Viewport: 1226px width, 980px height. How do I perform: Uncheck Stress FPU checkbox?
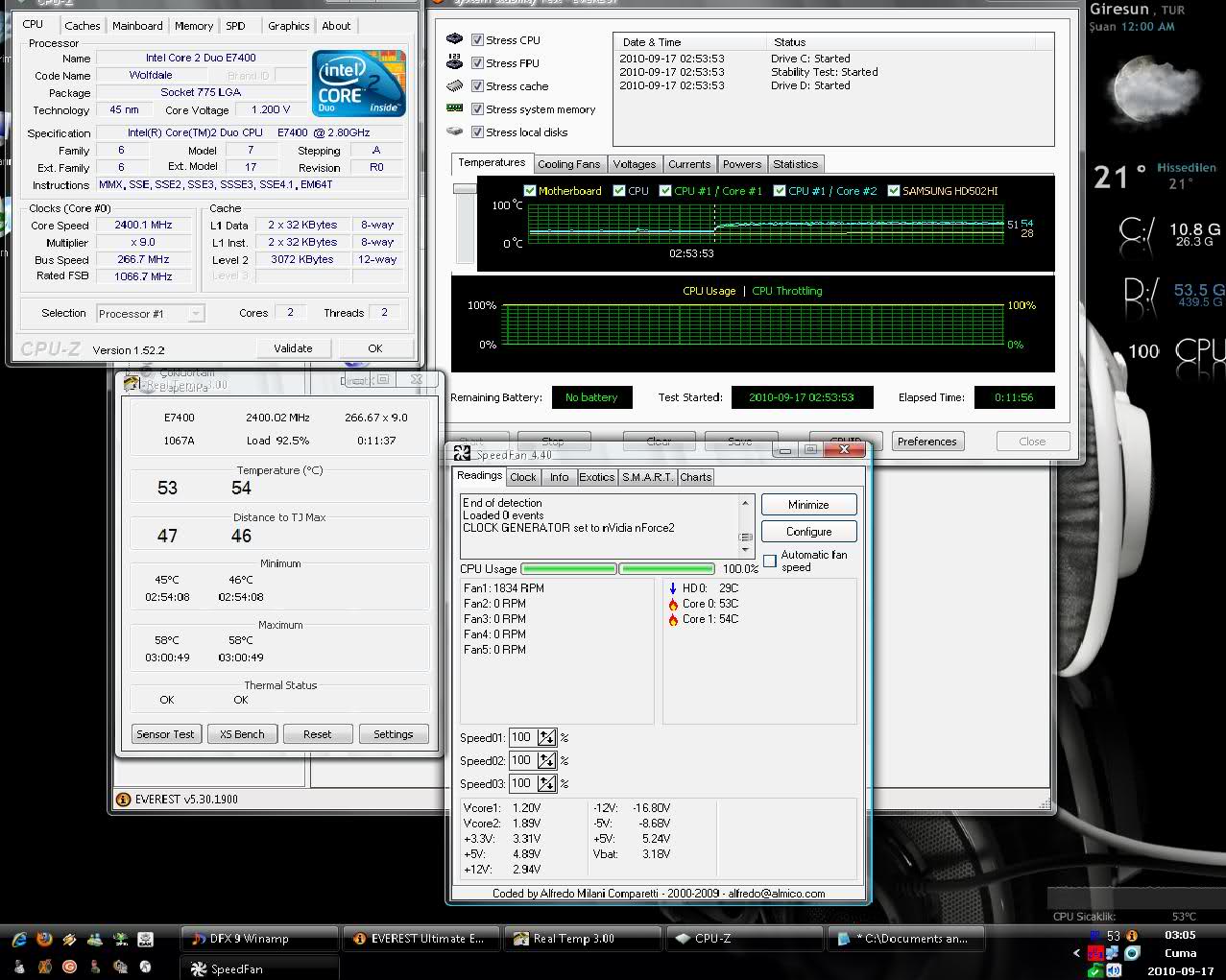click(x=477, y=62)
